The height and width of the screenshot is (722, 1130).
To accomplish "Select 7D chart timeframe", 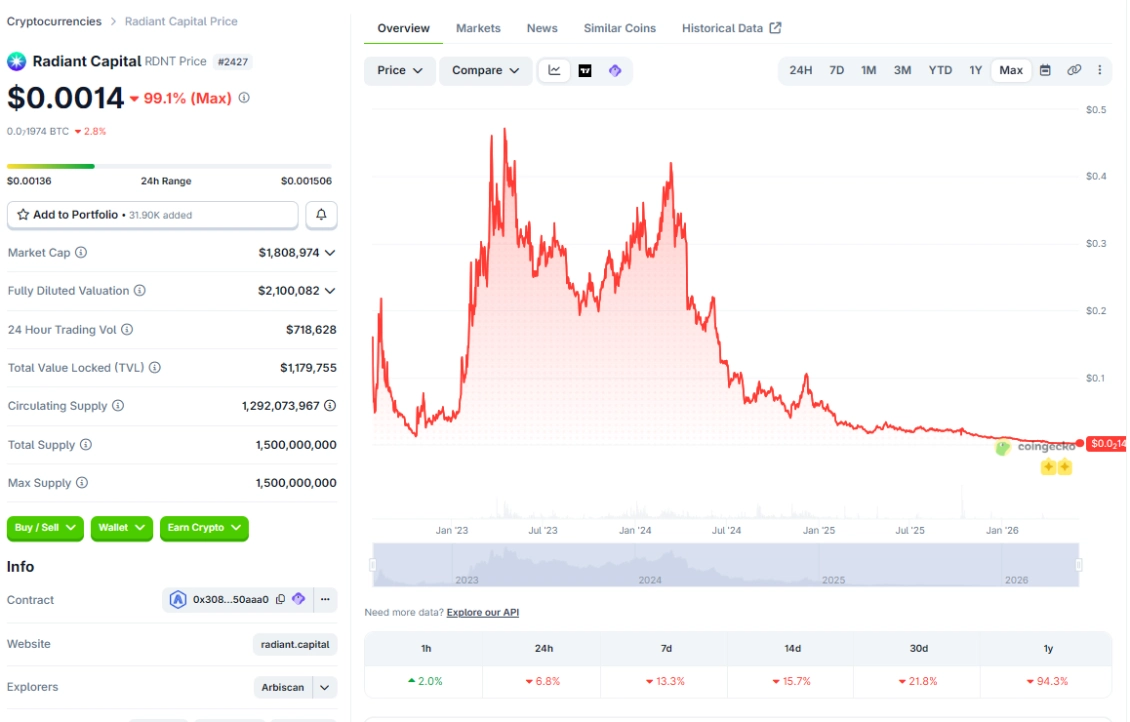I will tap(836, 70).
